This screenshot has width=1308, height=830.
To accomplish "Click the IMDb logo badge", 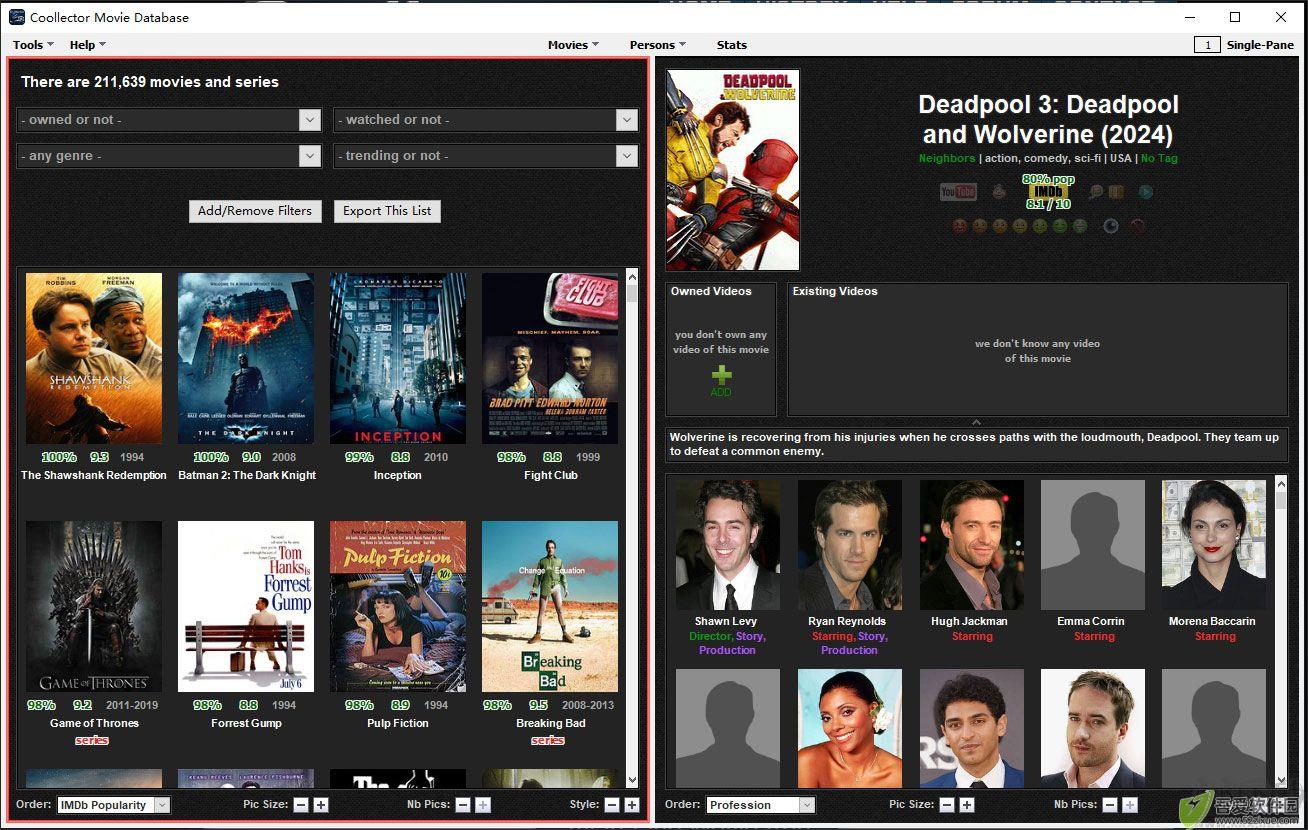I will [1049, 192].
